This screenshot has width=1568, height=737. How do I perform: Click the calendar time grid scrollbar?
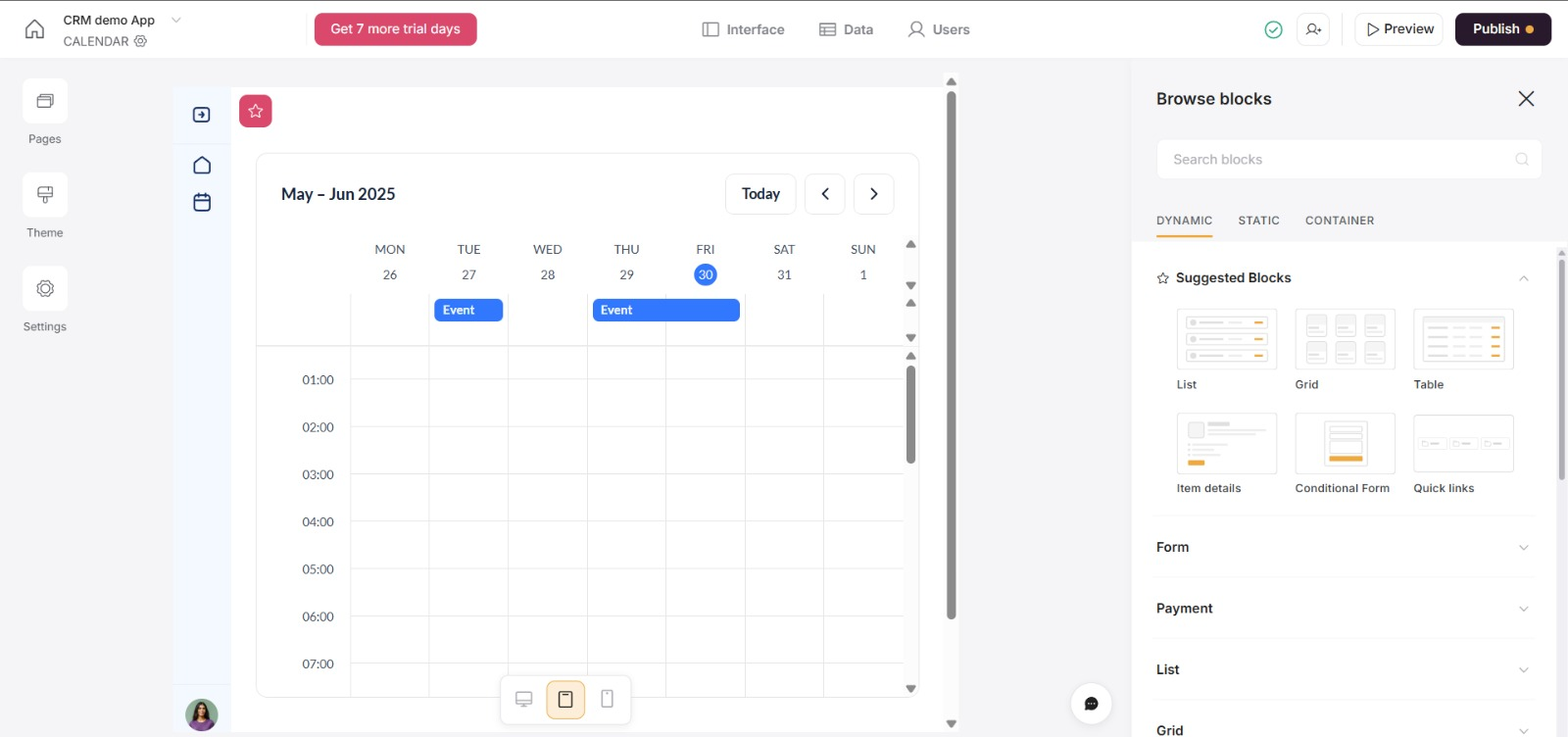pyautogui.click(x=910, y=414)
